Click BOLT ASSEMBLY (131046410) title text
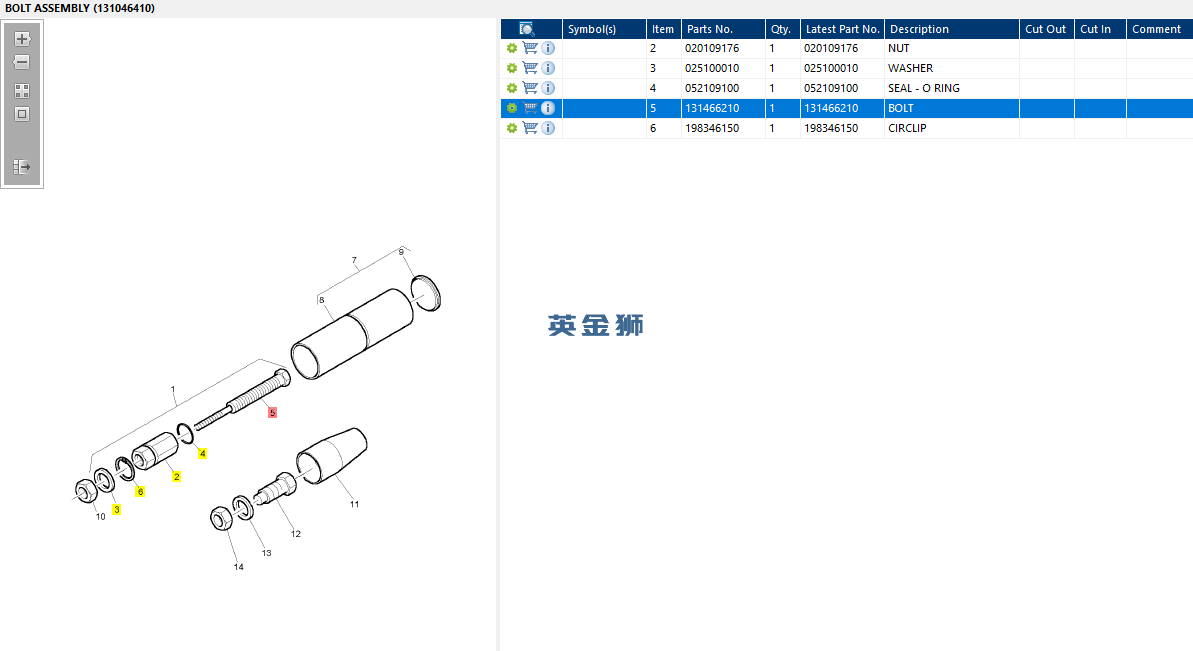 click(x=80, y=8)
